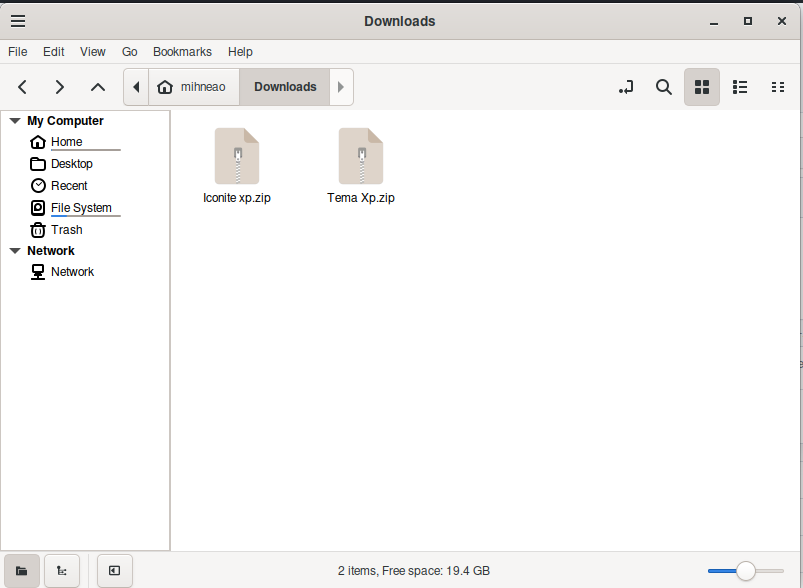This screenshot has width=803, height=588.
Task: Open the search files tool
Action: tap(664, 87)
